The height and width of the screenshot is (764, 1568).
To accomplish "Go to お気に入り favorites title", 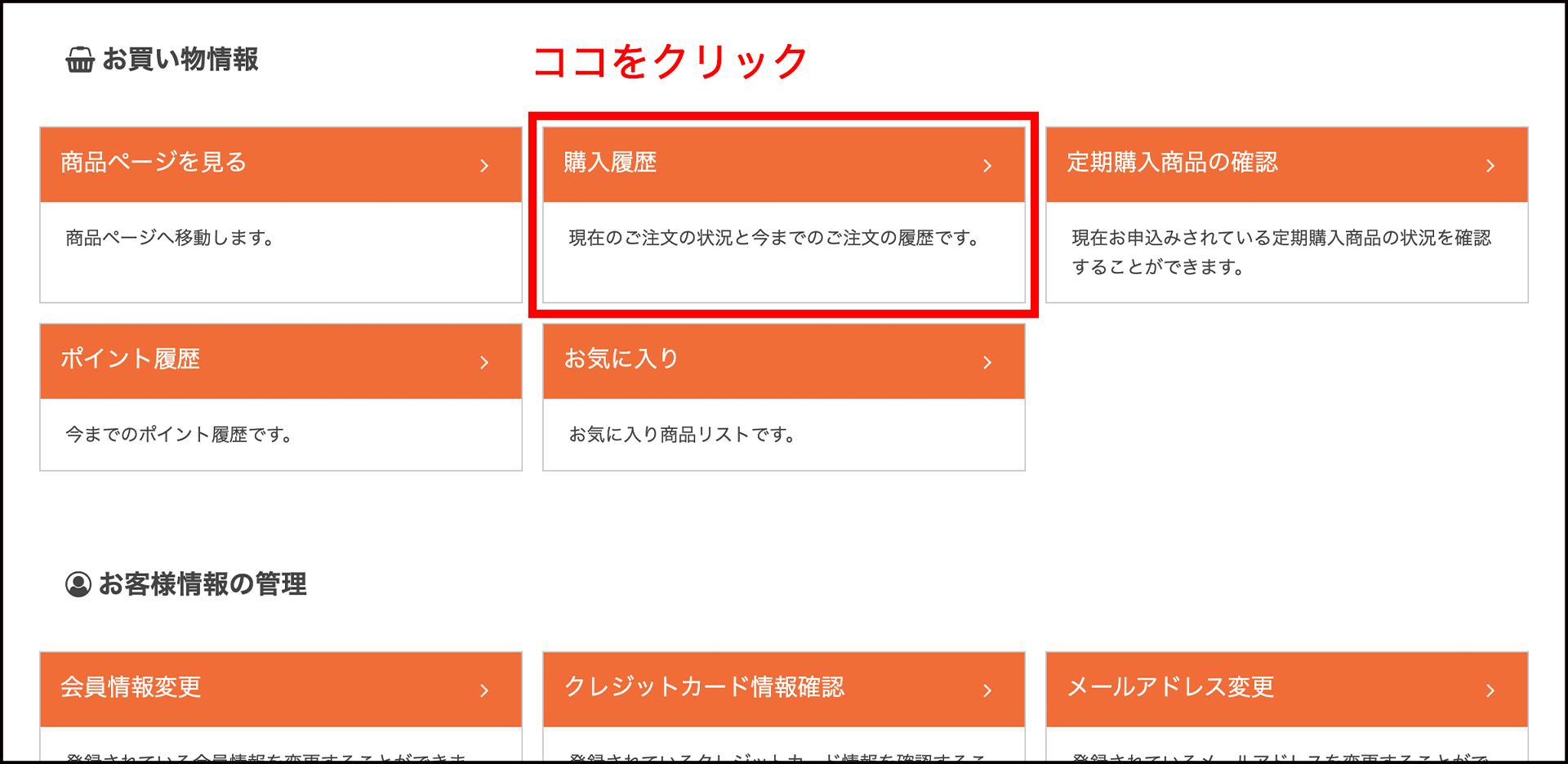I will tap(621, 359).
